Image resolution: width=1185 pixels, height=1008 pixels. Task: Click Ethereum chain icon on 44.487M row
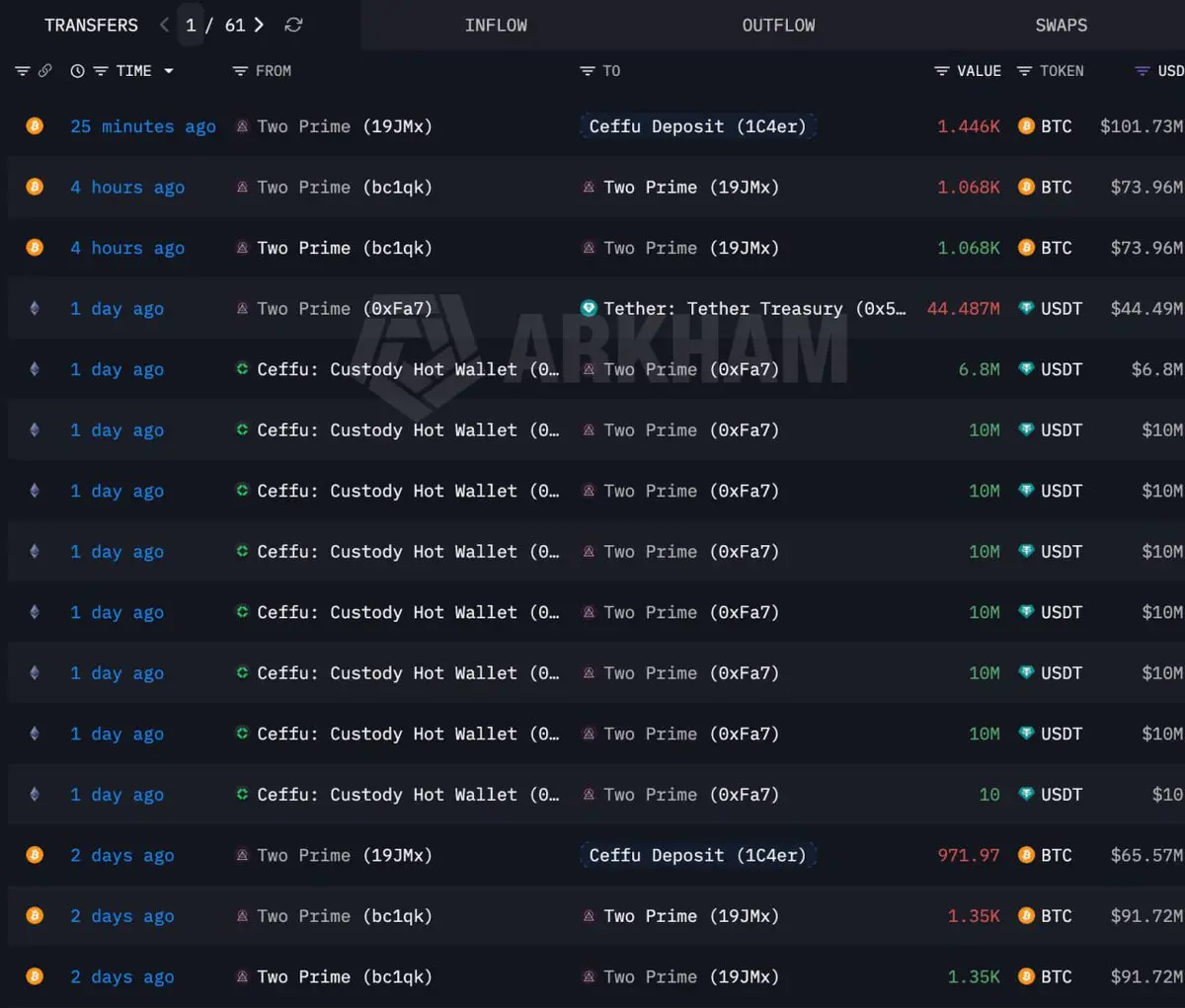[35, 309]
